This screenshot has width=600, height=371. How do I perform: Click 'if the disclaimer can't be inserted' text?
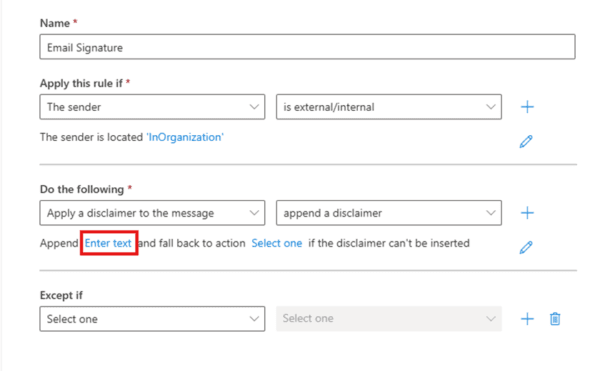[x=389, y=243]
